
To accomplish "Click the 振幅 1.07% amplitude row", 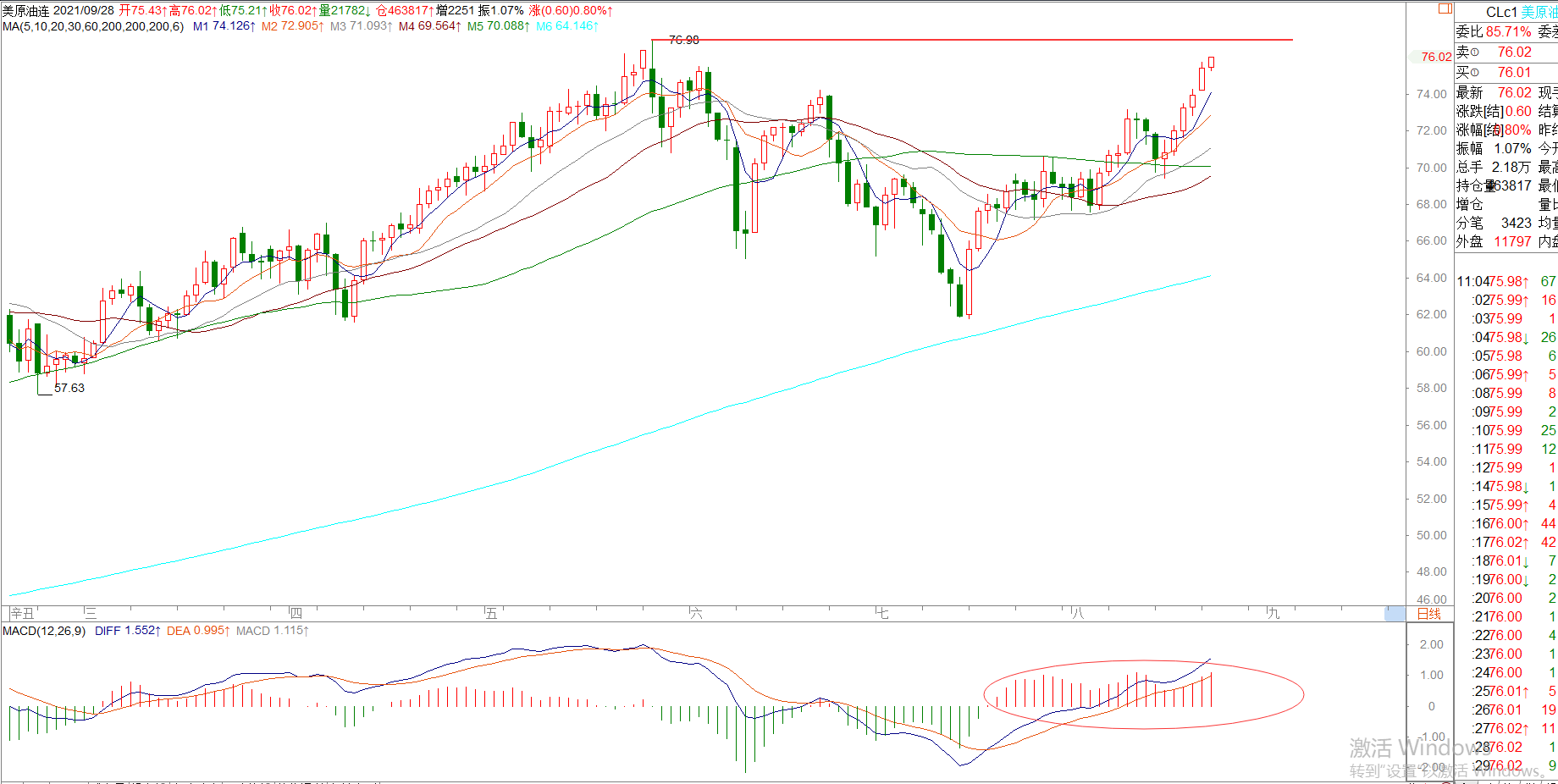I will point(1494,149).
